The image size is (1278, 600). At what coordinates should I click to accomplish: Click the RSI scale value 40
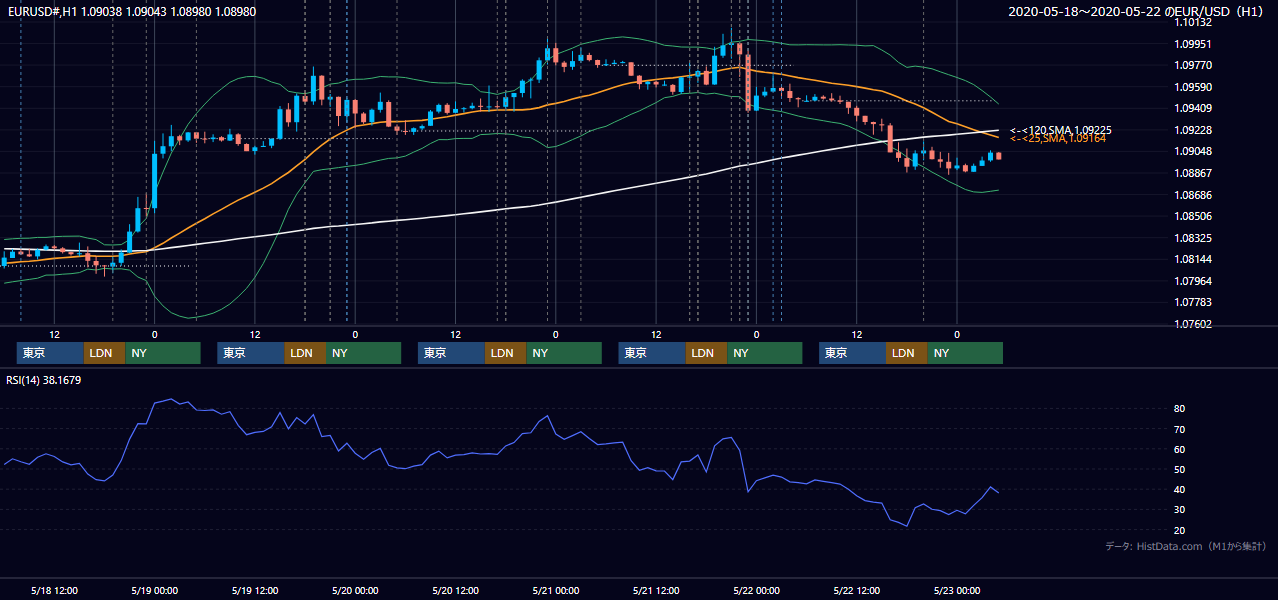pos(1180,490)
